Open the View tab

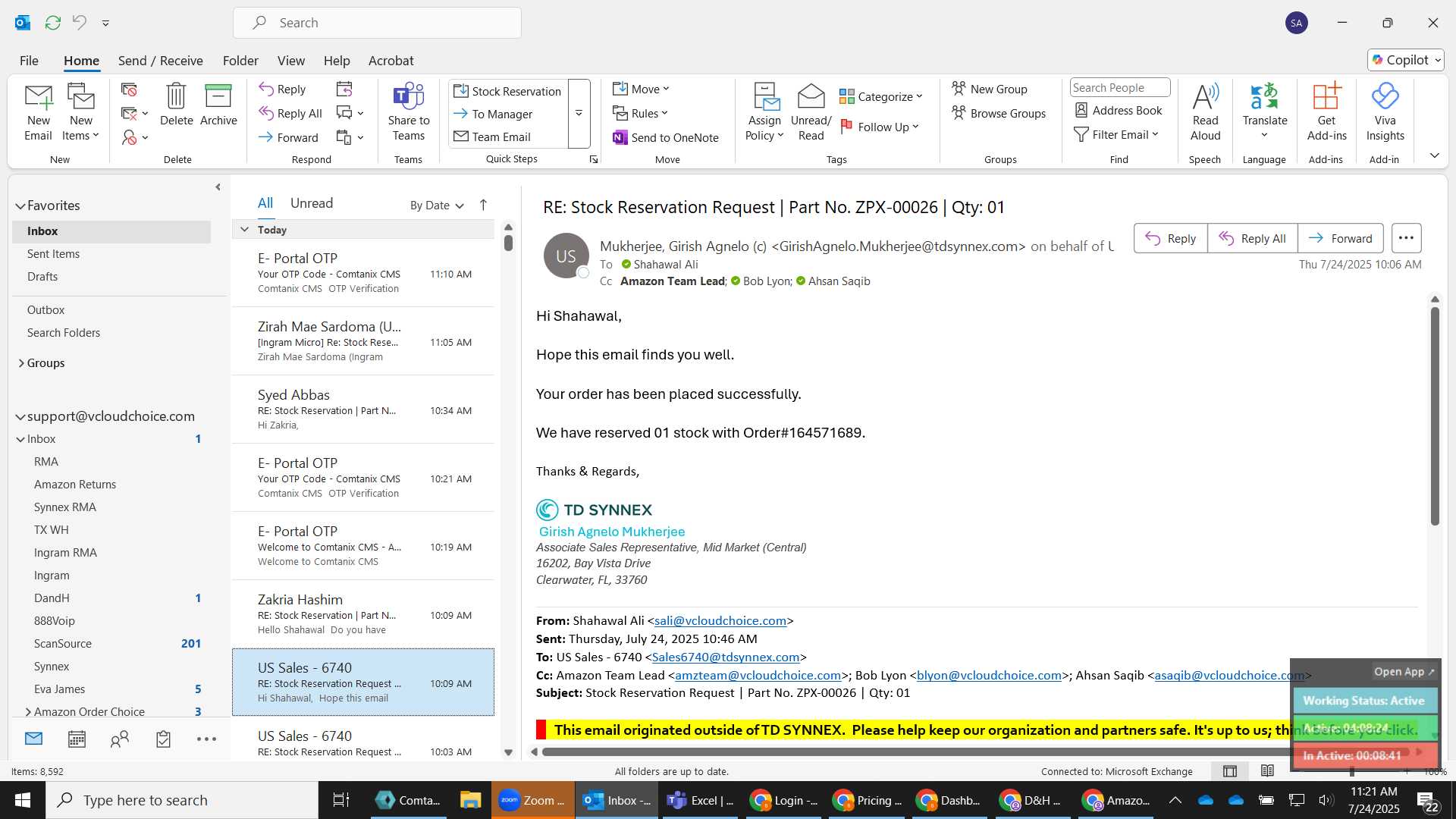[290, 61]
